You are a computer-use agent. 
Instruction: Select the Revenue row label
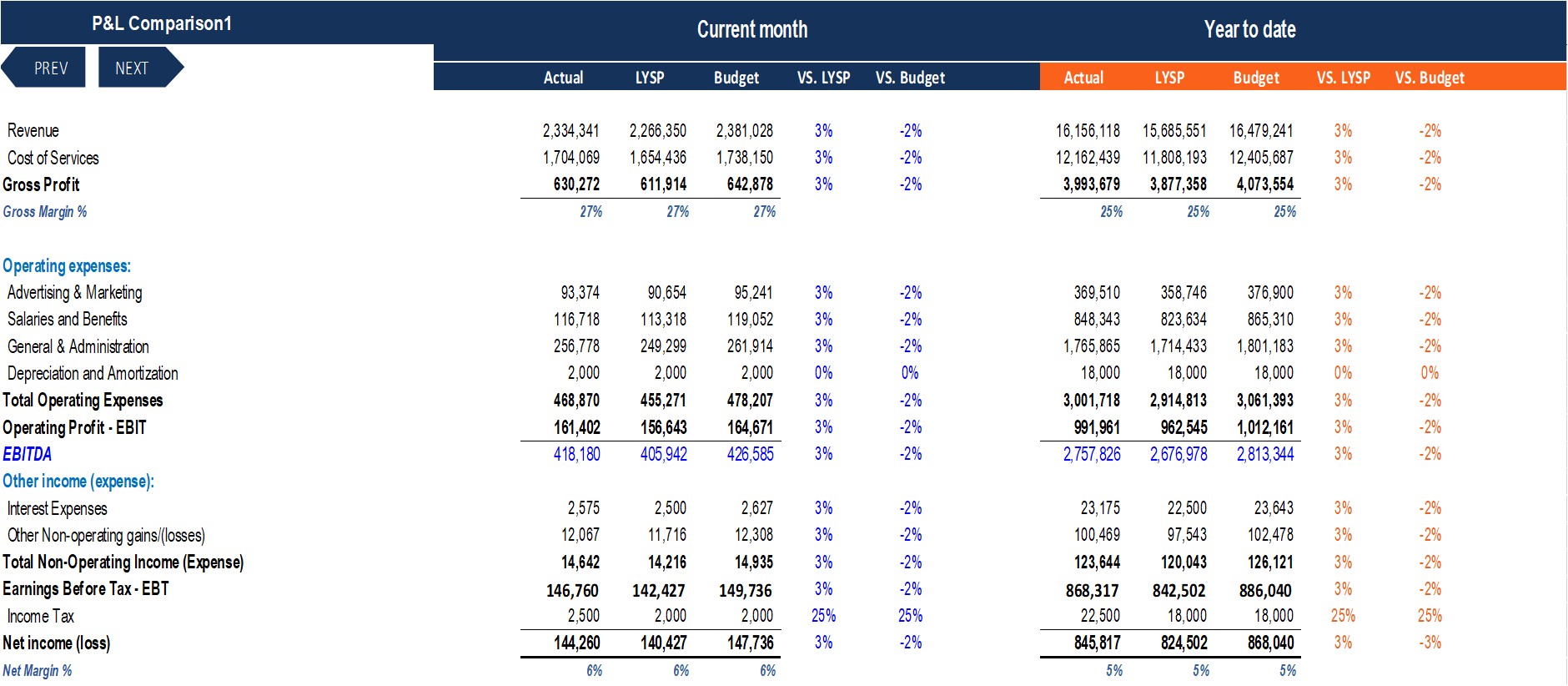[33, 131]
